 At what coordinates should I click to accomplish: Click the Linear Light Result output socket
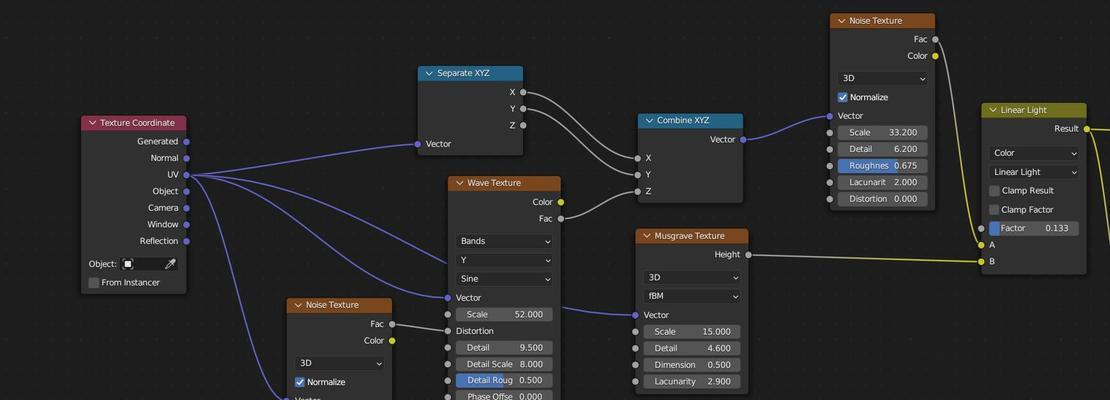(x=1087, y=128)
